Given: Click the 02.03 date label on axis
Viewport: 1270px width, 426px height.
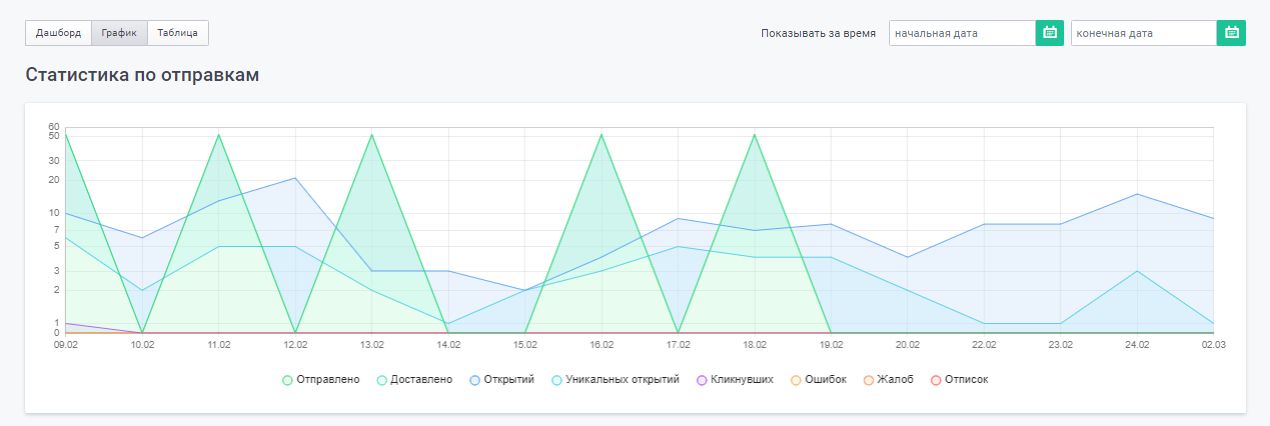Looking at the screenshot, I should click(x=1213, y=344).
